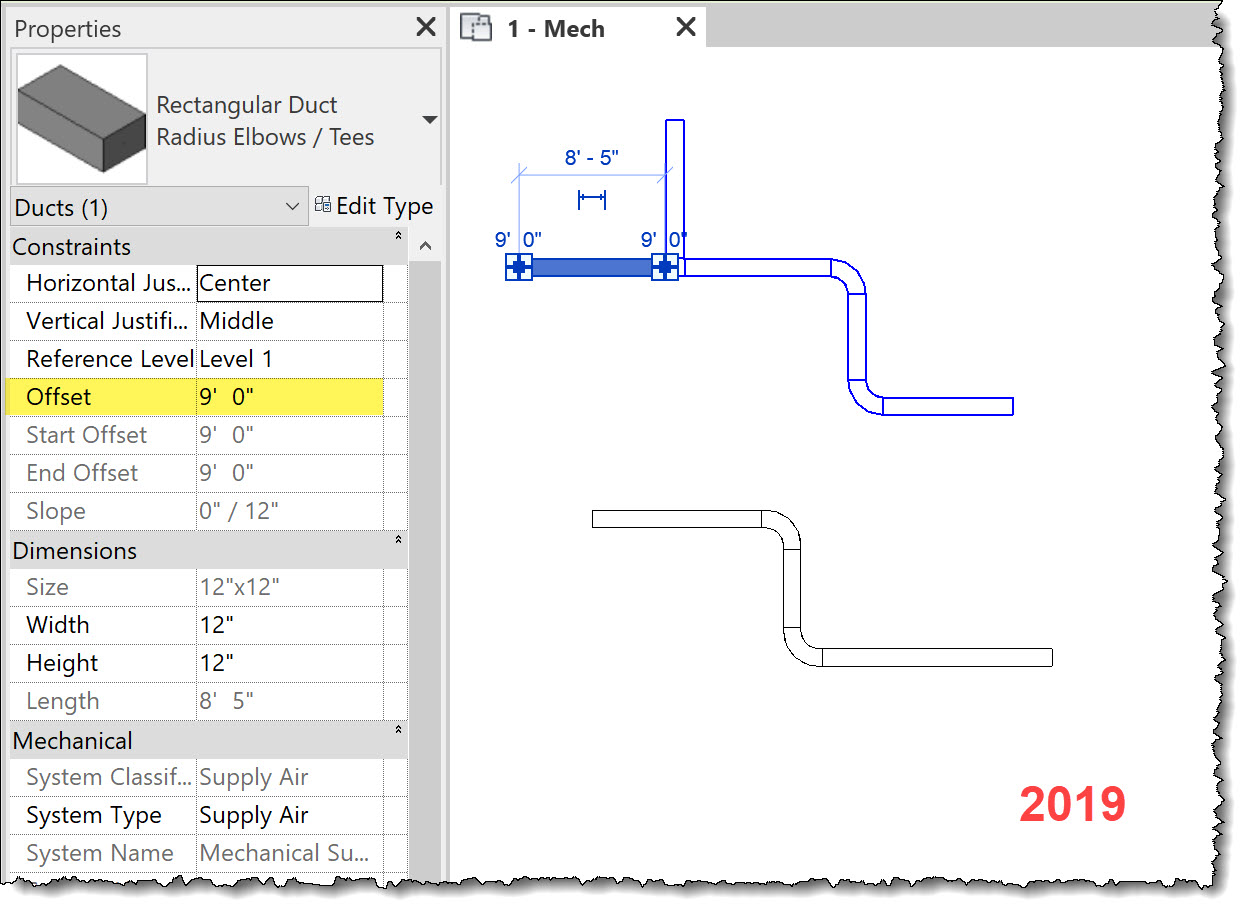
Task: Switch to the 1 - Mech view tab
Action: click(x=557, y=28)
